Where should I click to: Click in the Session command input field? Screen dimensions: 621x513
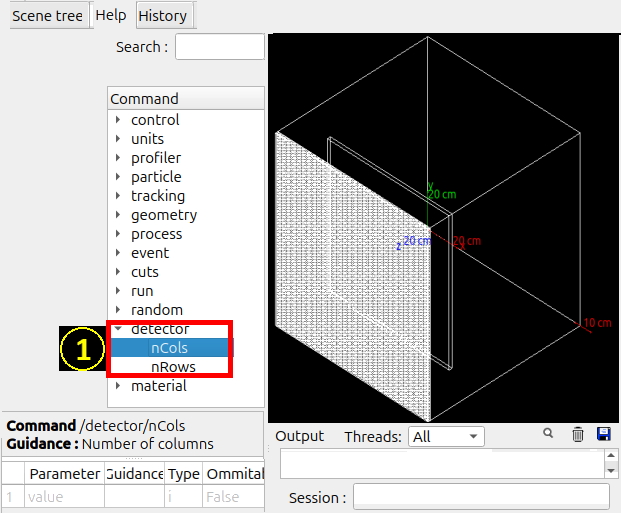pyautogui.click(x=481, y=497)
